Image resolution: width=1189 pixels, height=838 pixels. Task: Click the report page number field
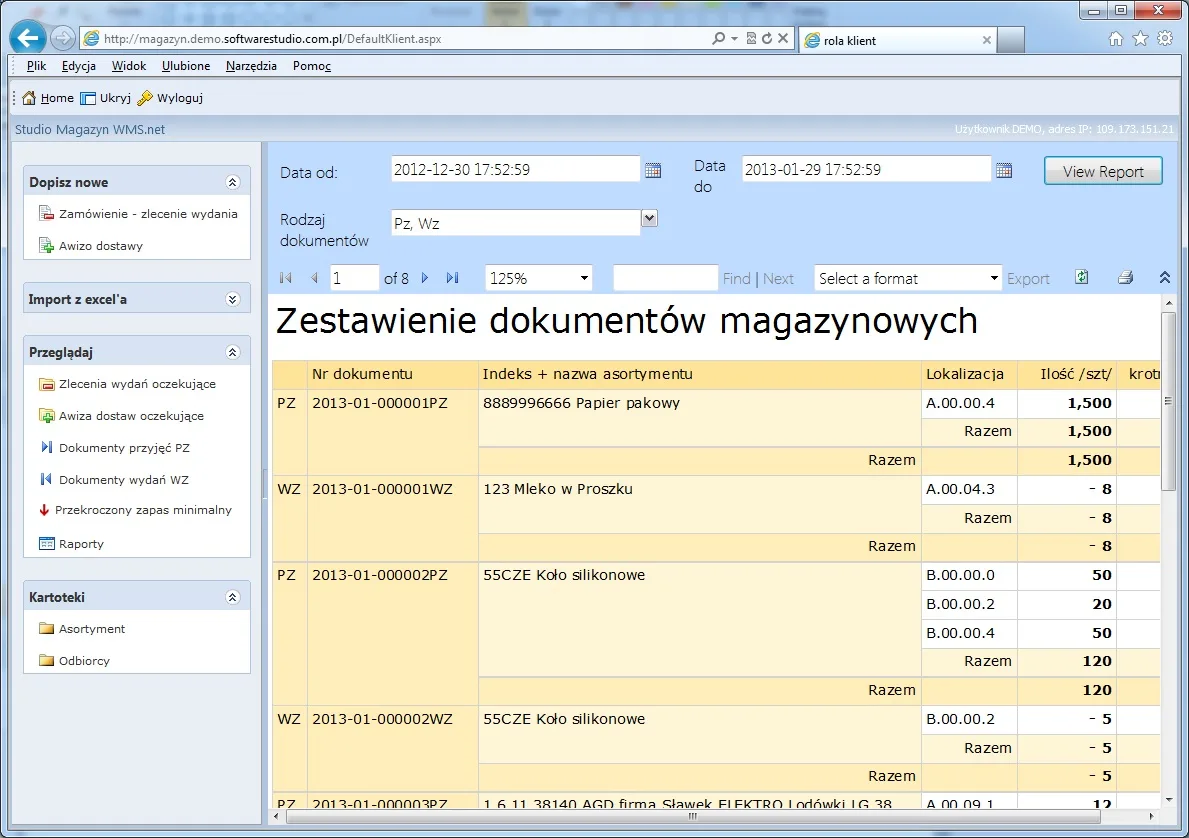(x=354, y=278)
